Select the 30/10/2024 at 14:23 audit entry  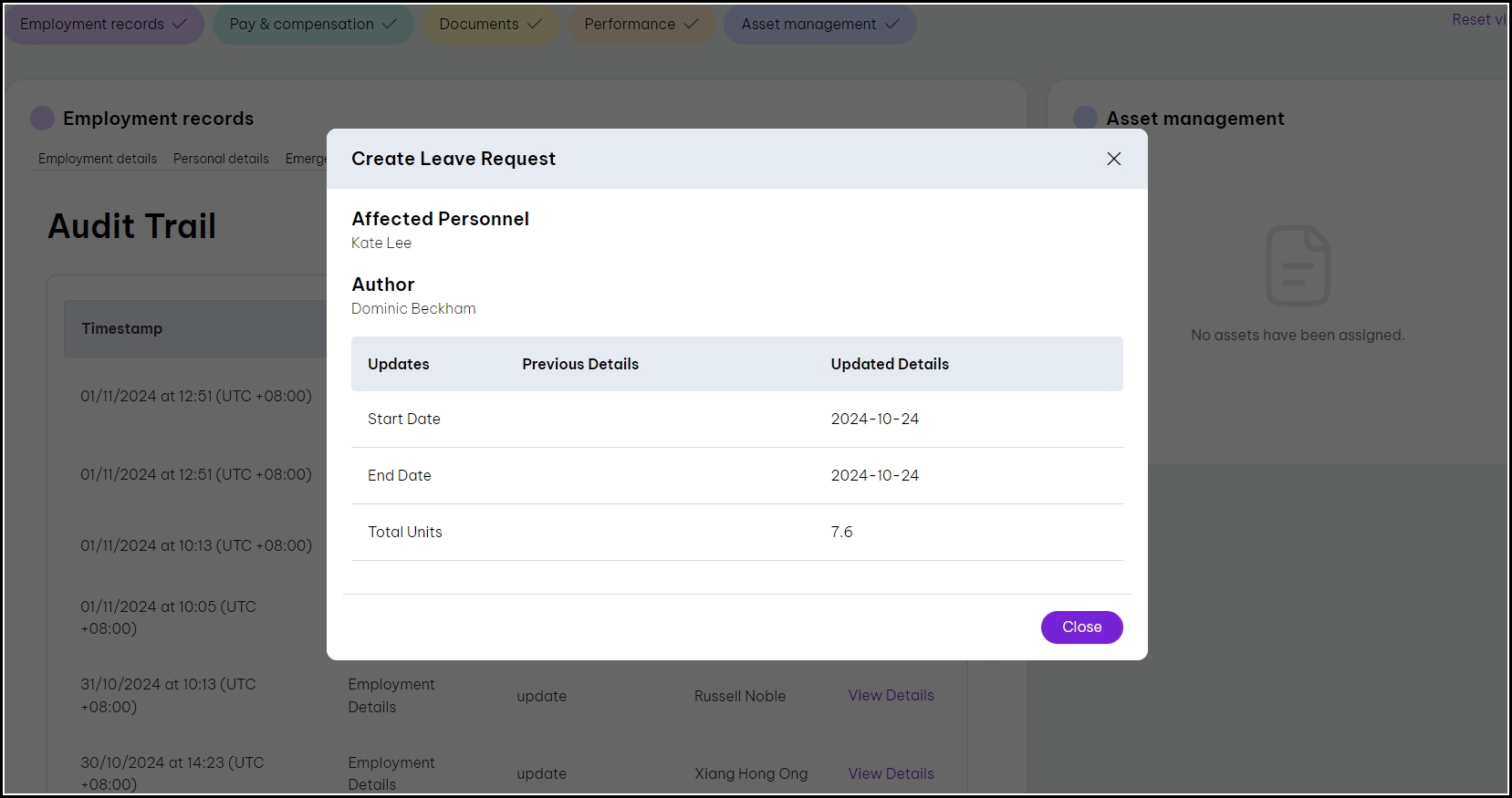click(x=172, y=772)
